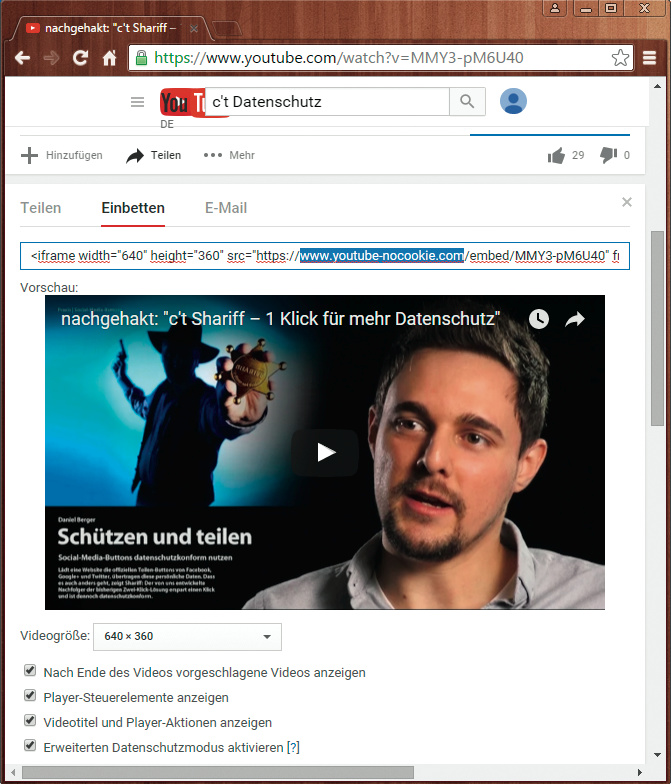The image size is (671, 784).
Task: Click the Vorschau: label
Action: (49, 288)
